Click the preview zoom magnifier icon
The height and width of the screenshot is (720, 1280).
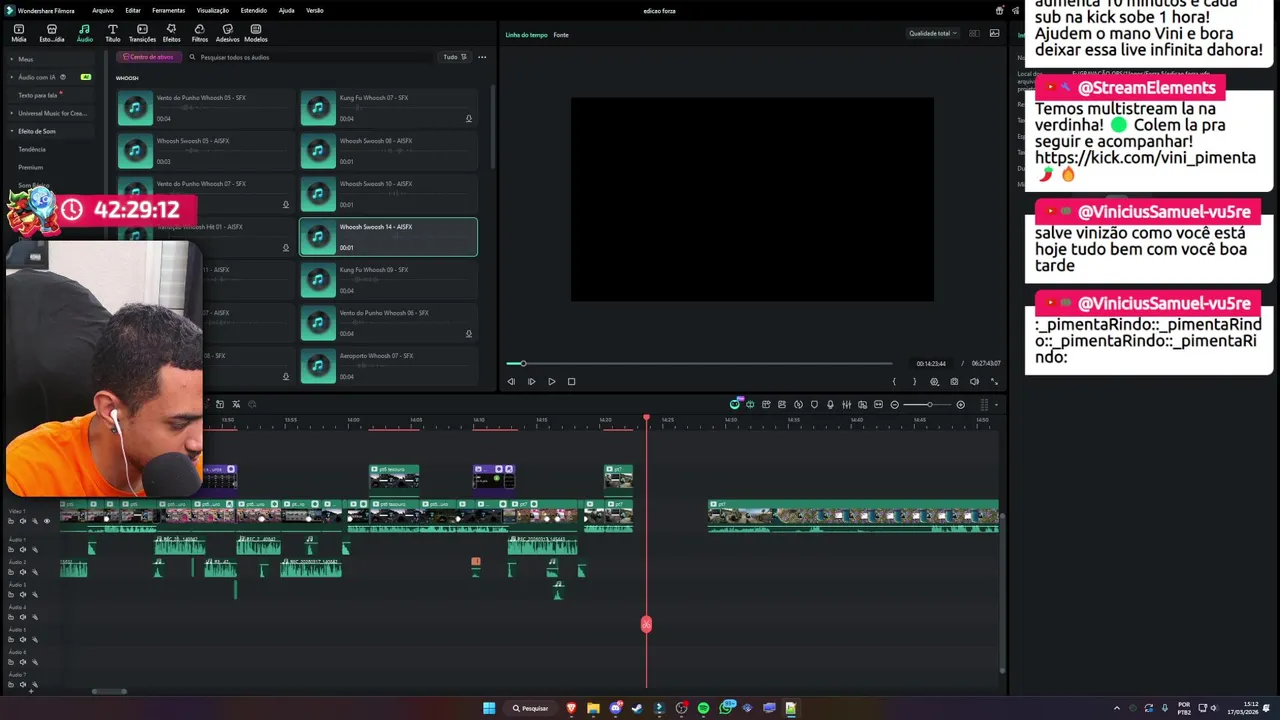pyautogui.click(x=934, y=381)
